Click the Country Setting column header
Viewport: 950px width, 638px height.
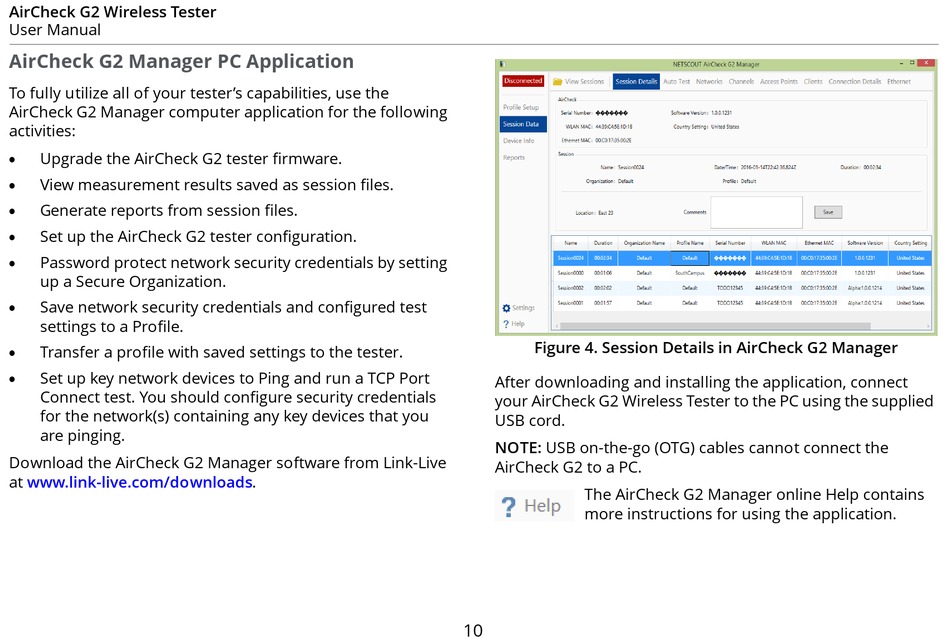coord(910,243)
